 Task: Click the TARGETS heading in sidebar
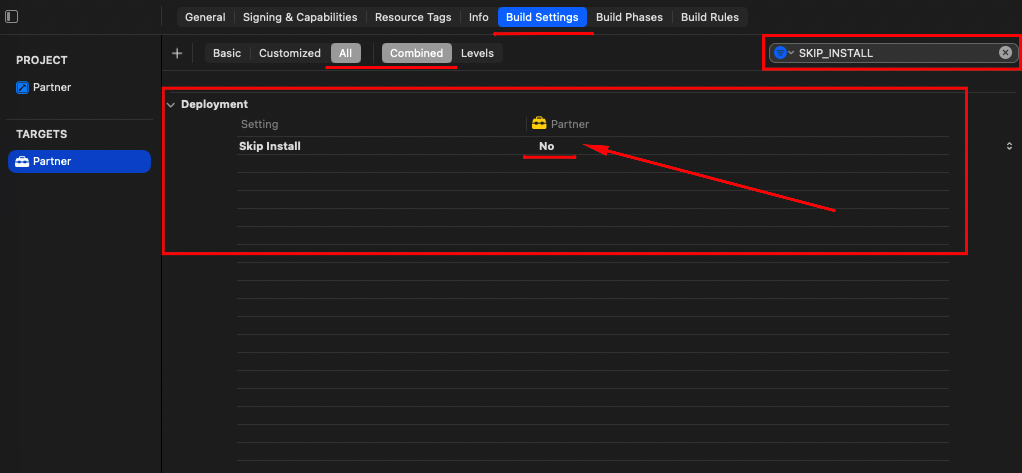click(x=42, y=134)
